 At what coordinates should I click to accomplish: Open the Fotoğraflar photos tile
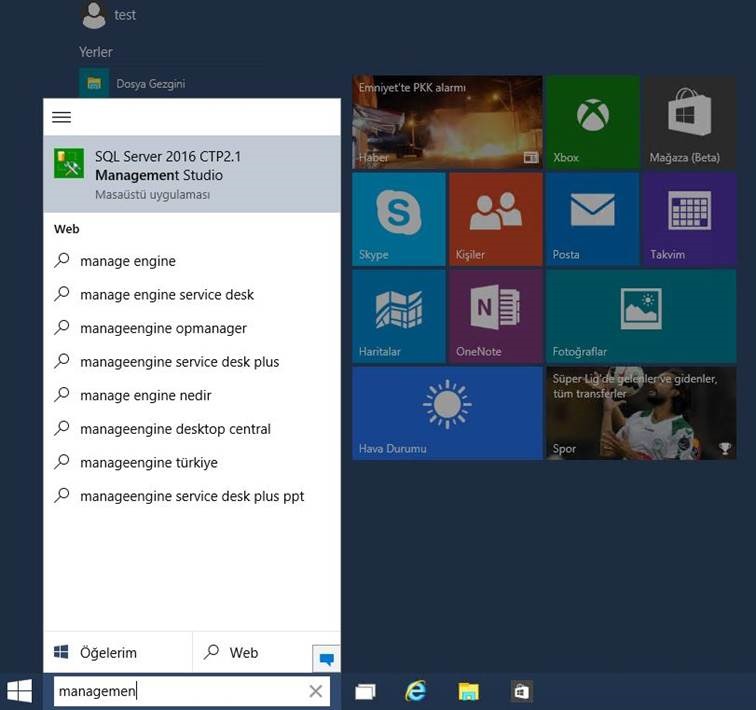641,316
